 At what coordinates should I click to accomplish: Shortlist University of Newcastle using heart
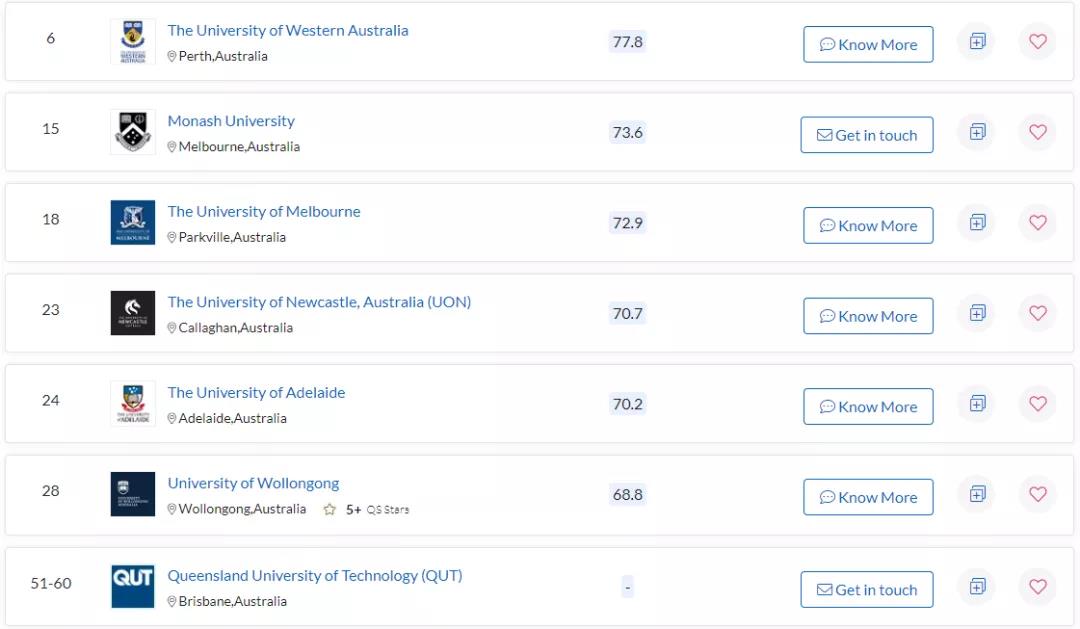[x=1037, y=313]
